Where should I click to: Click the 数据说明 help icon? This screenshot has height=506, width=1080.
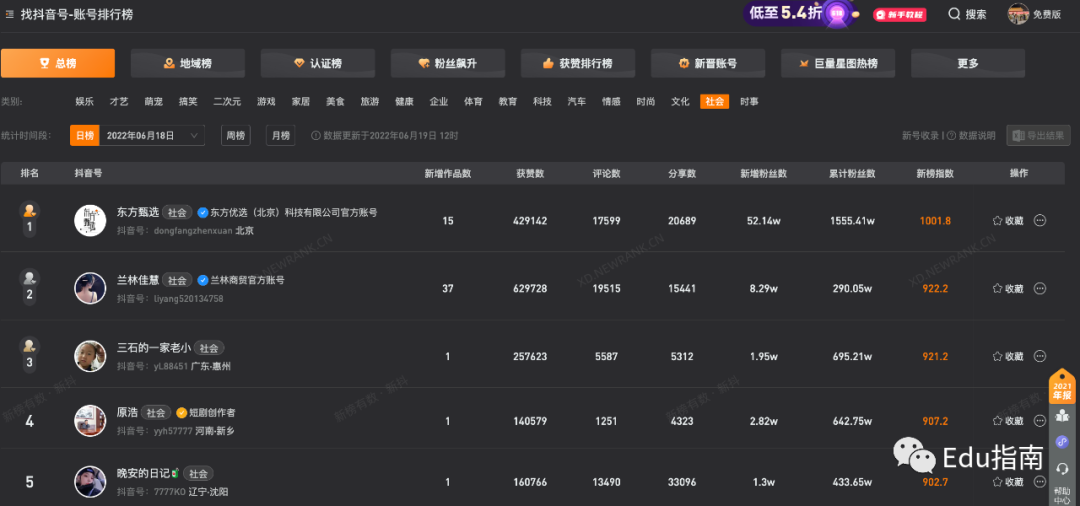(951, 136)
